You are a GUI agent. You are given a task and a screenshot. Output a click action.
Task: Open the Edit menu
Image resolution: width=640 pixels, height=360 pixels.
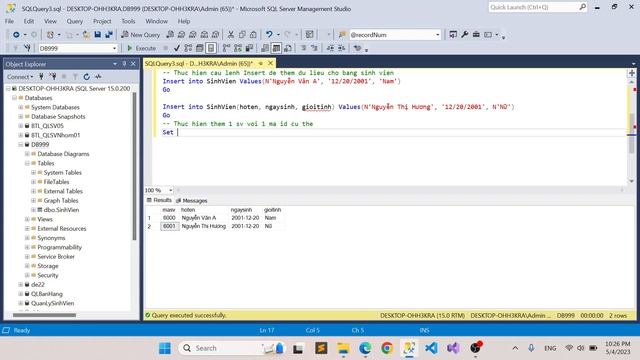coord(29,21)
